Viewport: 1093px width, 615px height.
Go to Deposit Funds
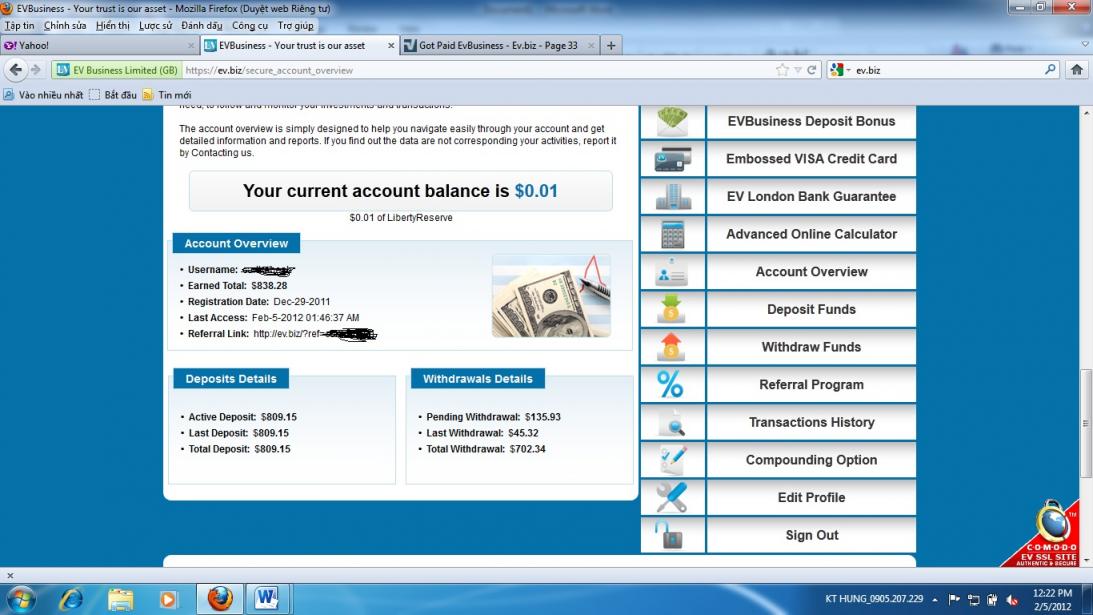(x=811, y=310)
